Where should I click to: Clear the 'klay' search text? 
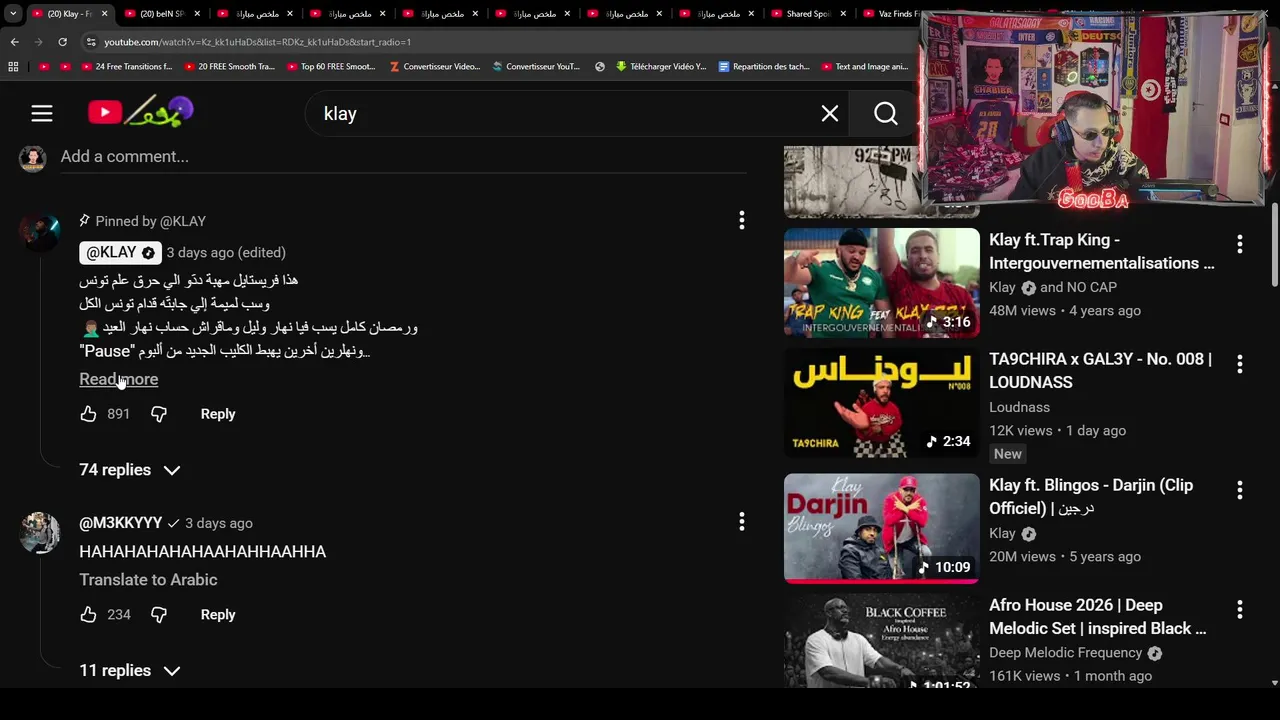[829, 113]
